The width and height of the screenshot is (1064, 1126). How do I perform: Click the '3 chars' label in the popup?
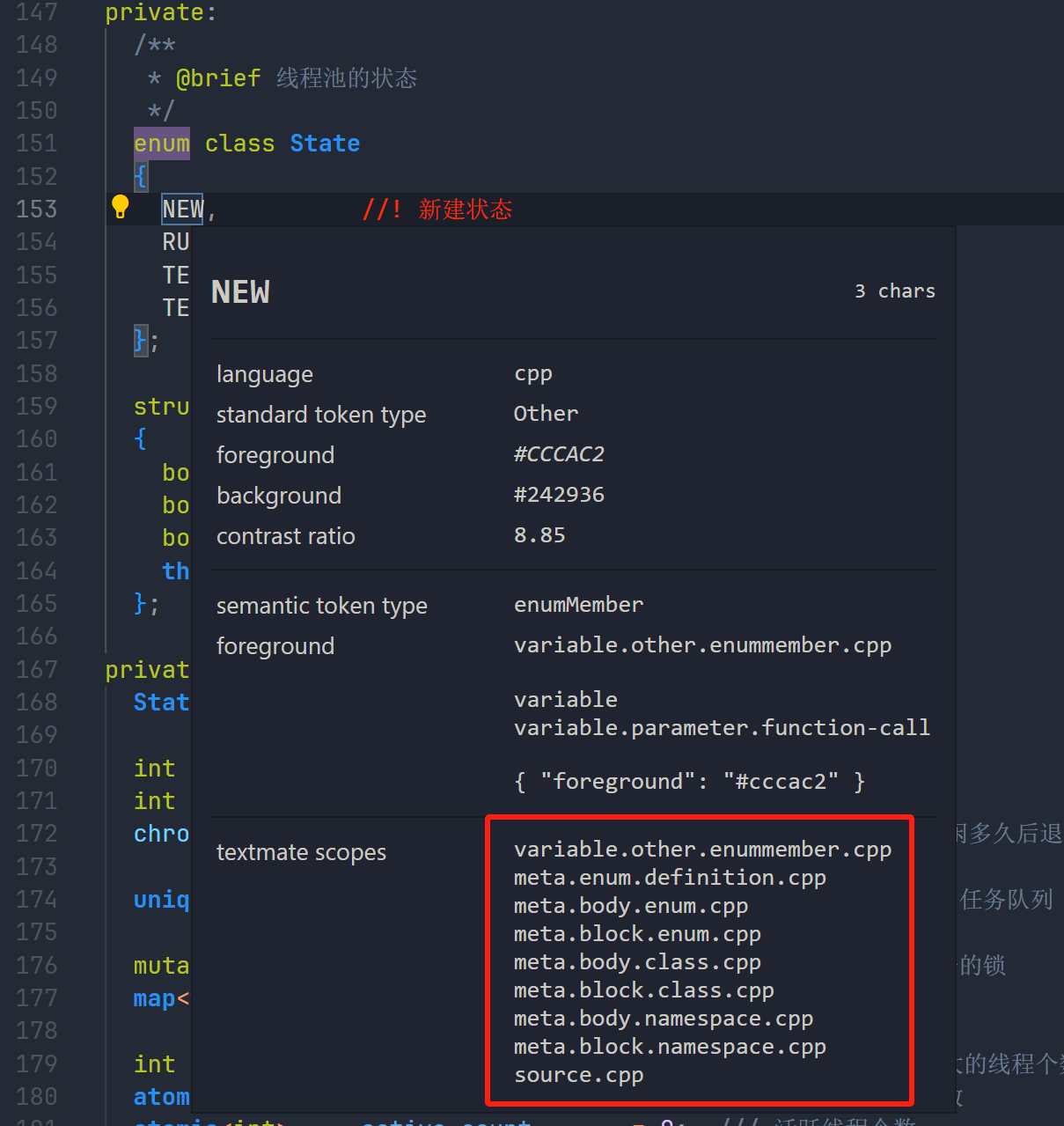coord(895,291)
